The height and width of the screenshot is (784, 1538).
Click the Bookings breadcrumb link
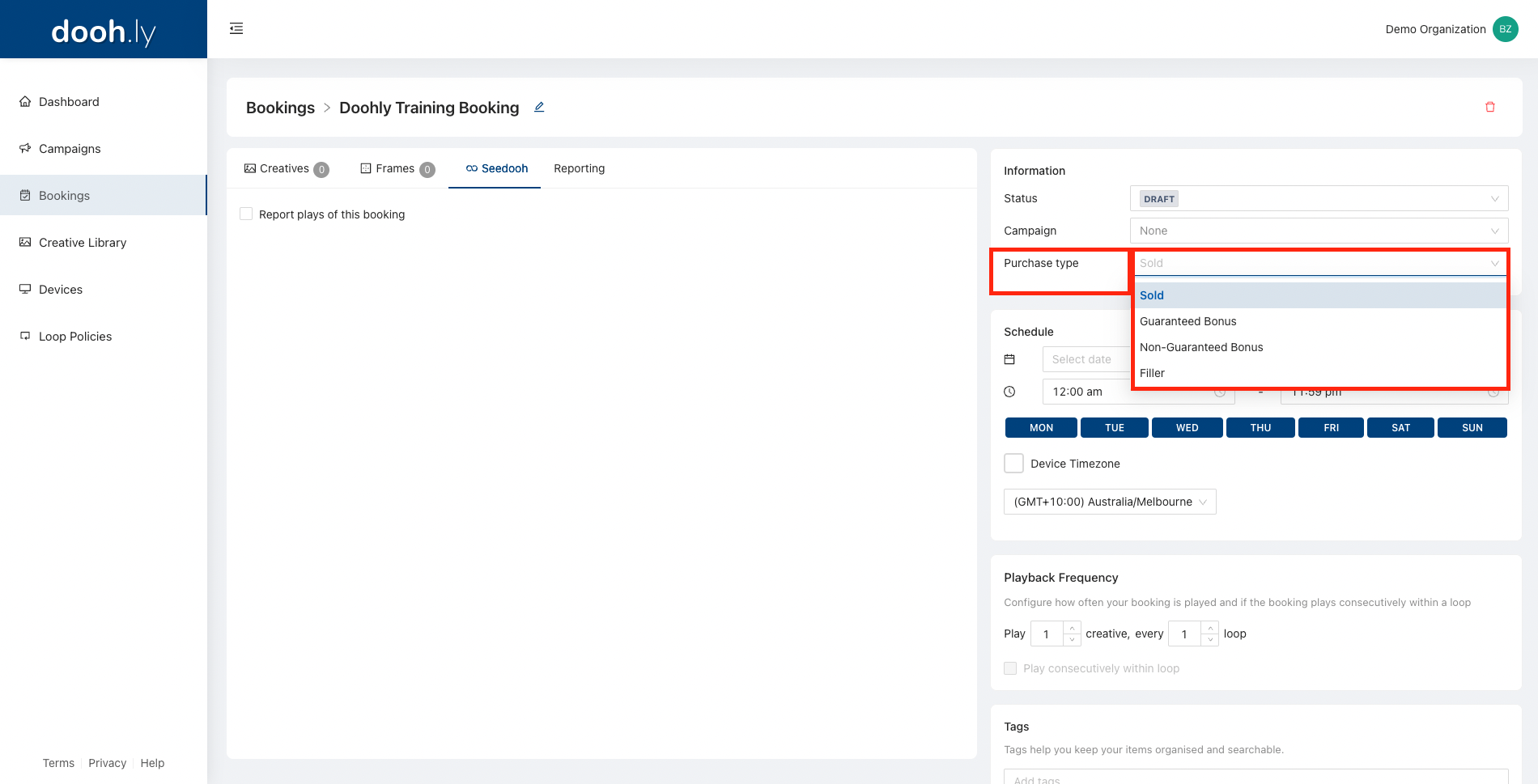[x=280, y=108]
